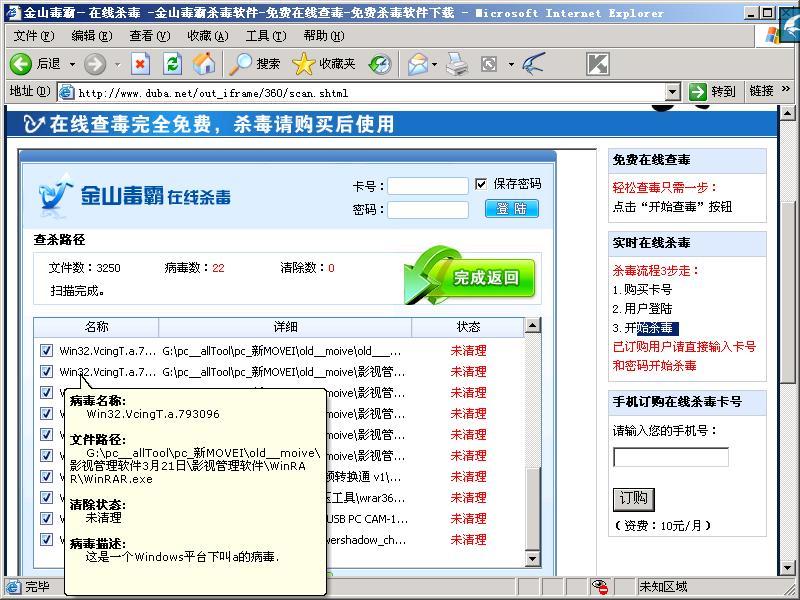This screenshot has width=800, height=600.
Task: Open Favorites (收藏夹) star
Action: click(304, 64)
